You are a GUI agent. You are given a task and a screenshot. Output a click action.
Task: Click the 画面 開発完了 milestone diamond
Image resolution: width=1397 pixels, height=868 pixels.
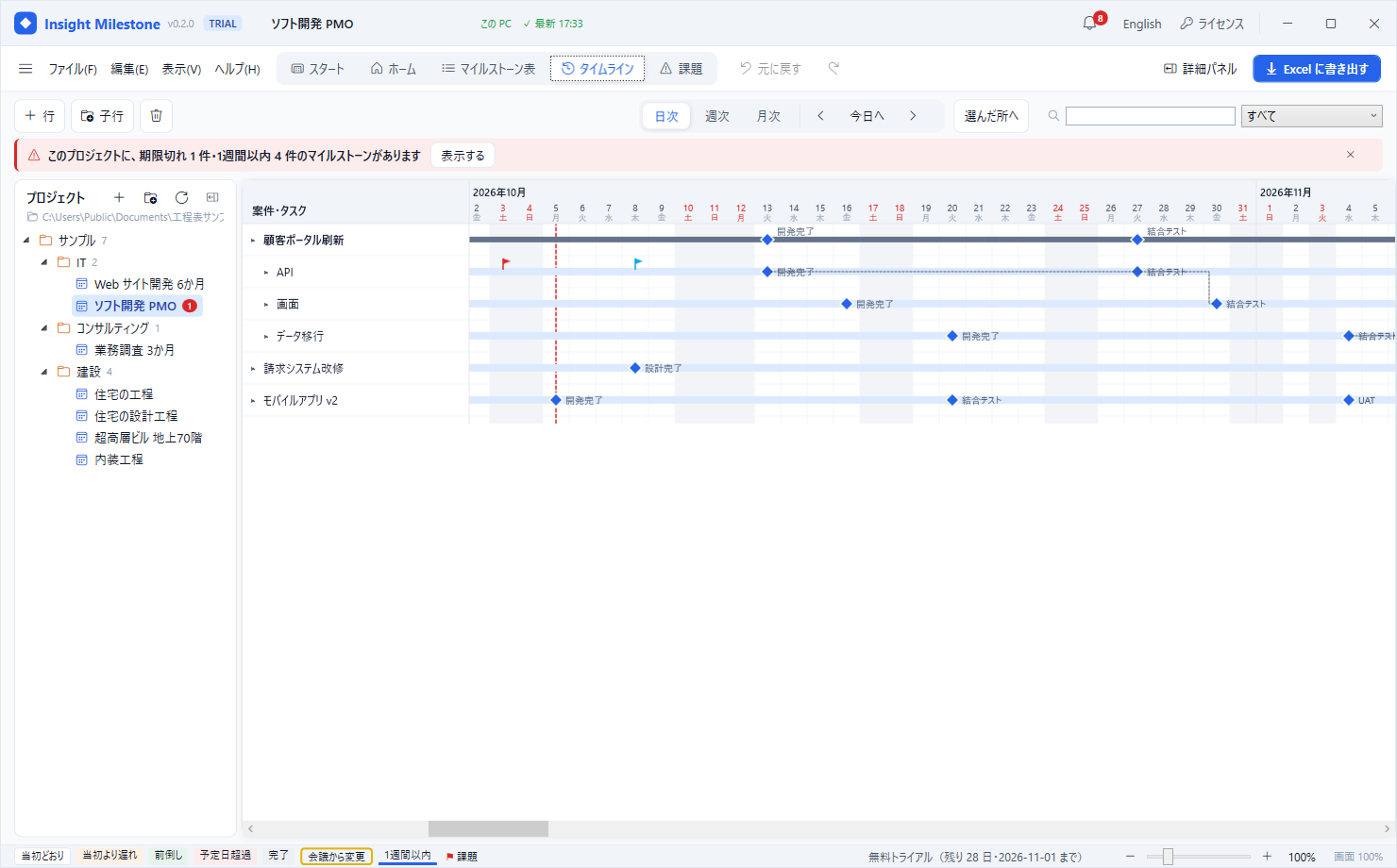coord(847,304)
